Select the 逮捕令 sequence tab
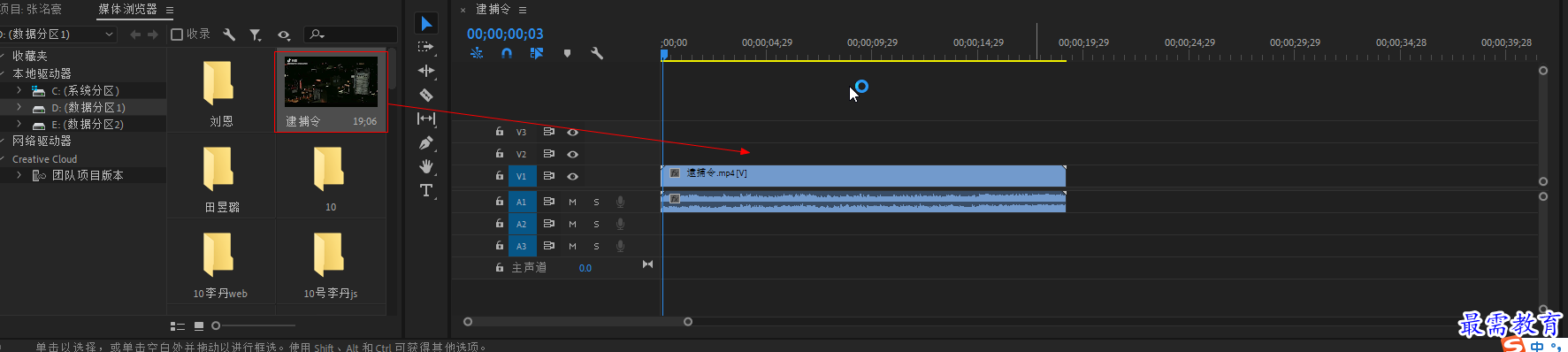The width and height of the screenshot is (1568, 352). click(493, 9)
